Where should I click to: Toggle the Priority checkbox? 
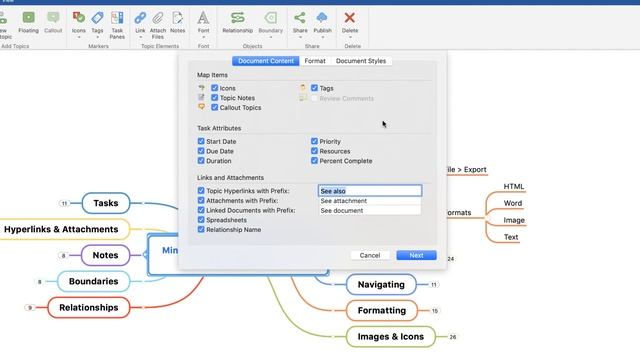[314, 141]
